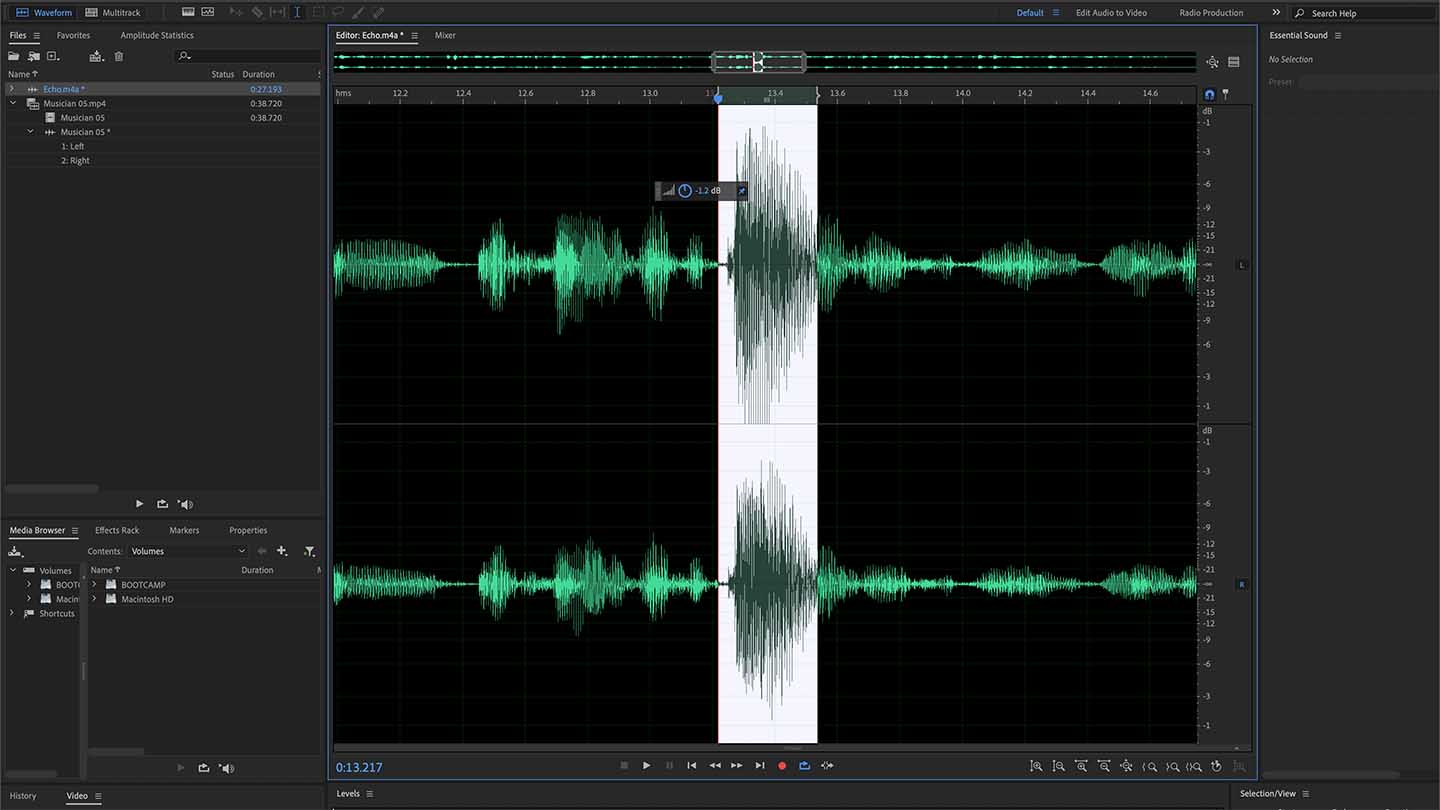The height and width of the screenshot is (810, 1440).
Task: Open the Essential Sound panel menu
Action: pos(1338,35)
